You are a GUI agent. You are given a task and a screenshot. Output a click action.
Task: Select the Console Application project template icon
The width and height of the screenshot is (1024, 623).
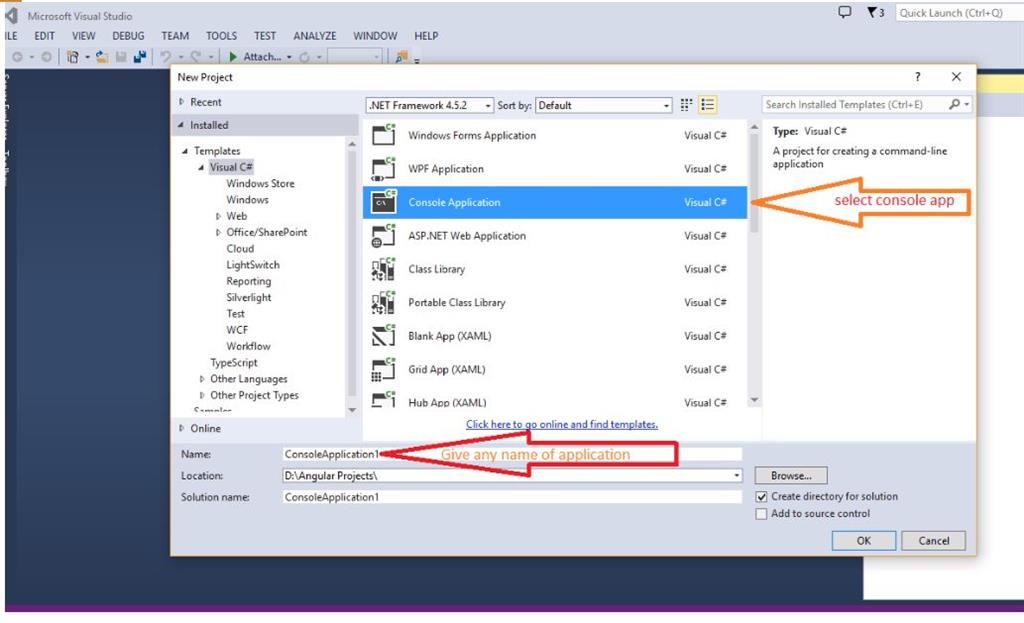[x=383, y=201]
